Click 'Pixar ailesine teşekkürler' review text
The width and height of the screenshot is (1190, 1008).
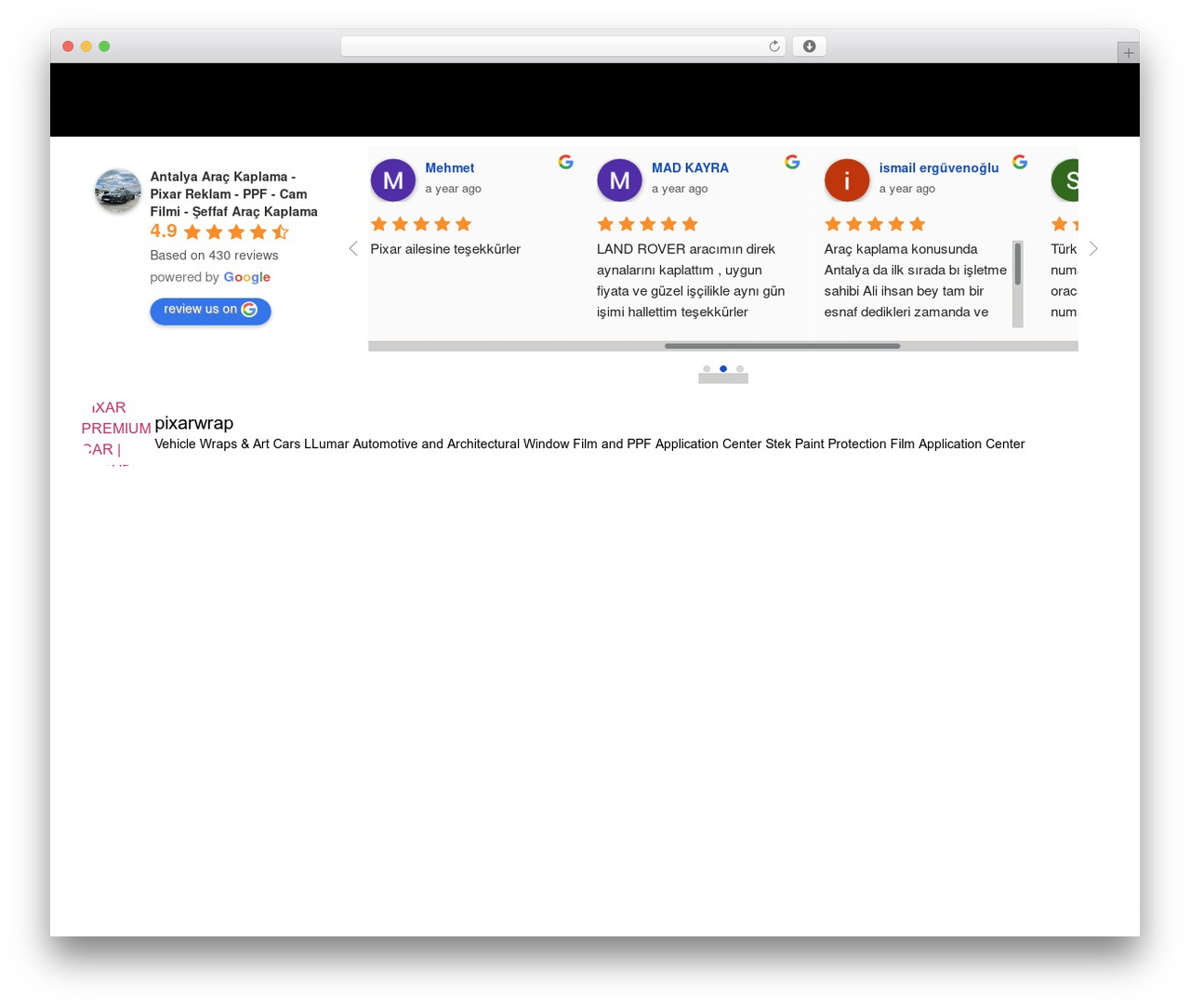tap(445, 249)
